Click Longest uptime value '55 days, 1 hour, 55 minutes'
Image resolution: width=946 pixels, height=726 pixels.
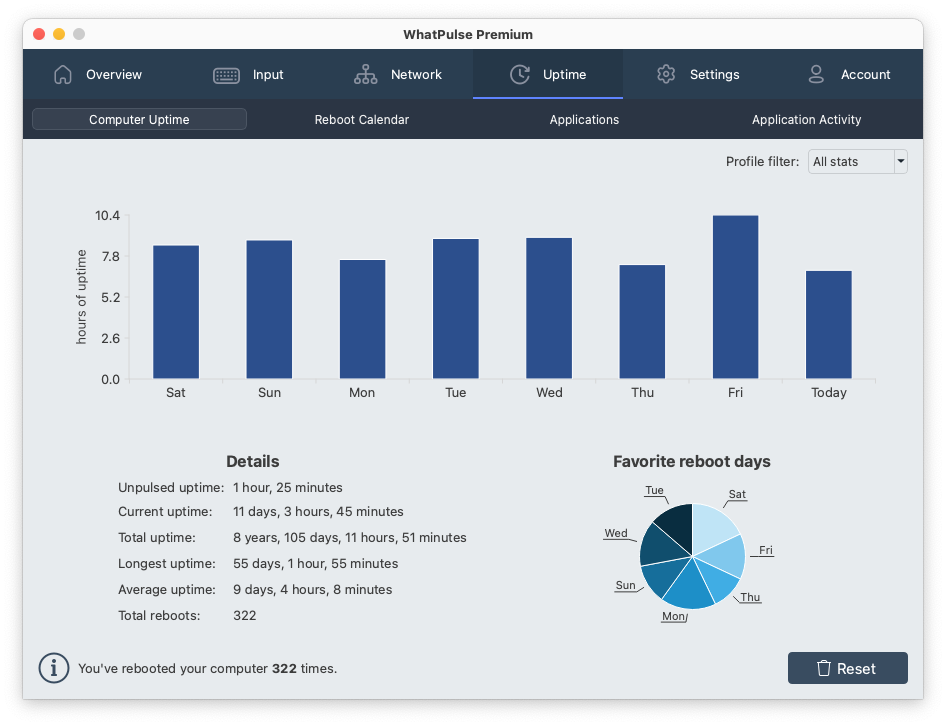[316, 563]
